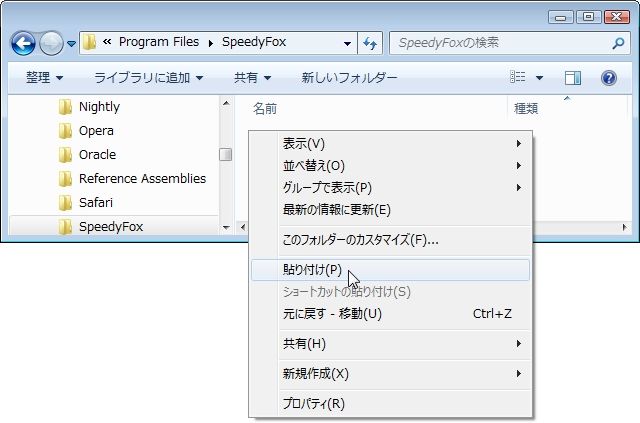Viewport: 640px width, 423px height.
Task: Click the Nightly folder icon
Action: (65, 107)
